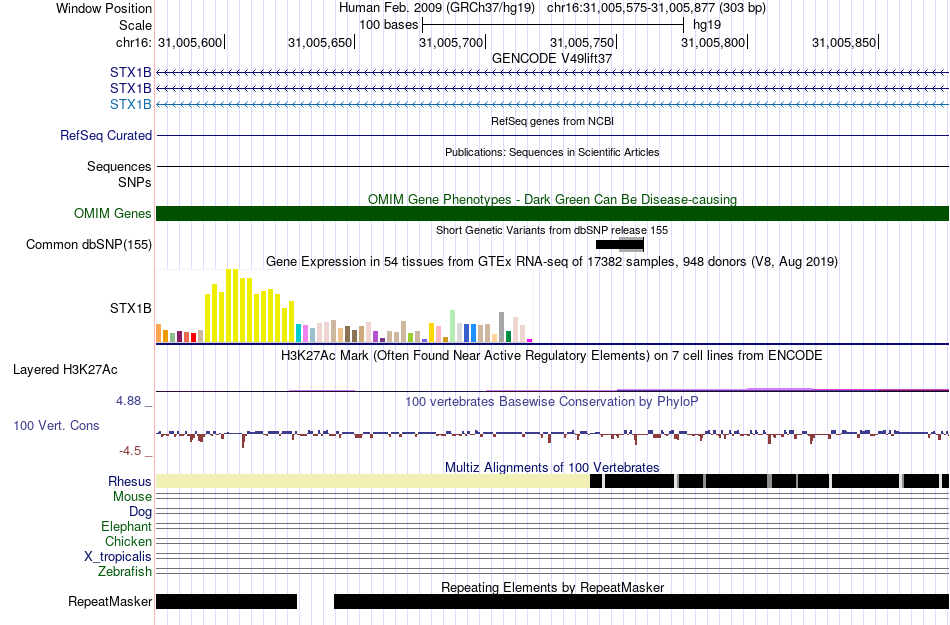
Task: Click the RepeatMasker track label
Action: tap(110, 601)
